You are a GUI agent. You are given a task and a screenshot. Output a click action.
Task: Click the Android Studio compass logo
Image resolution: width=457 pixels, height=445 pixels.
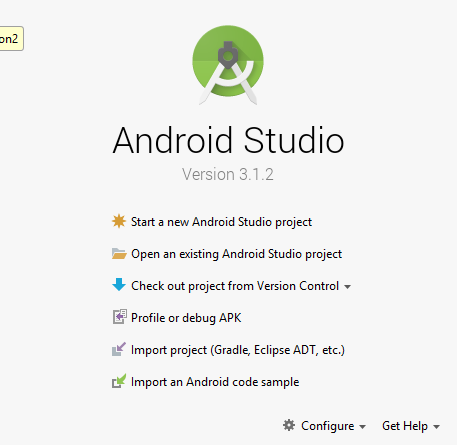click(x=228, y=65)
